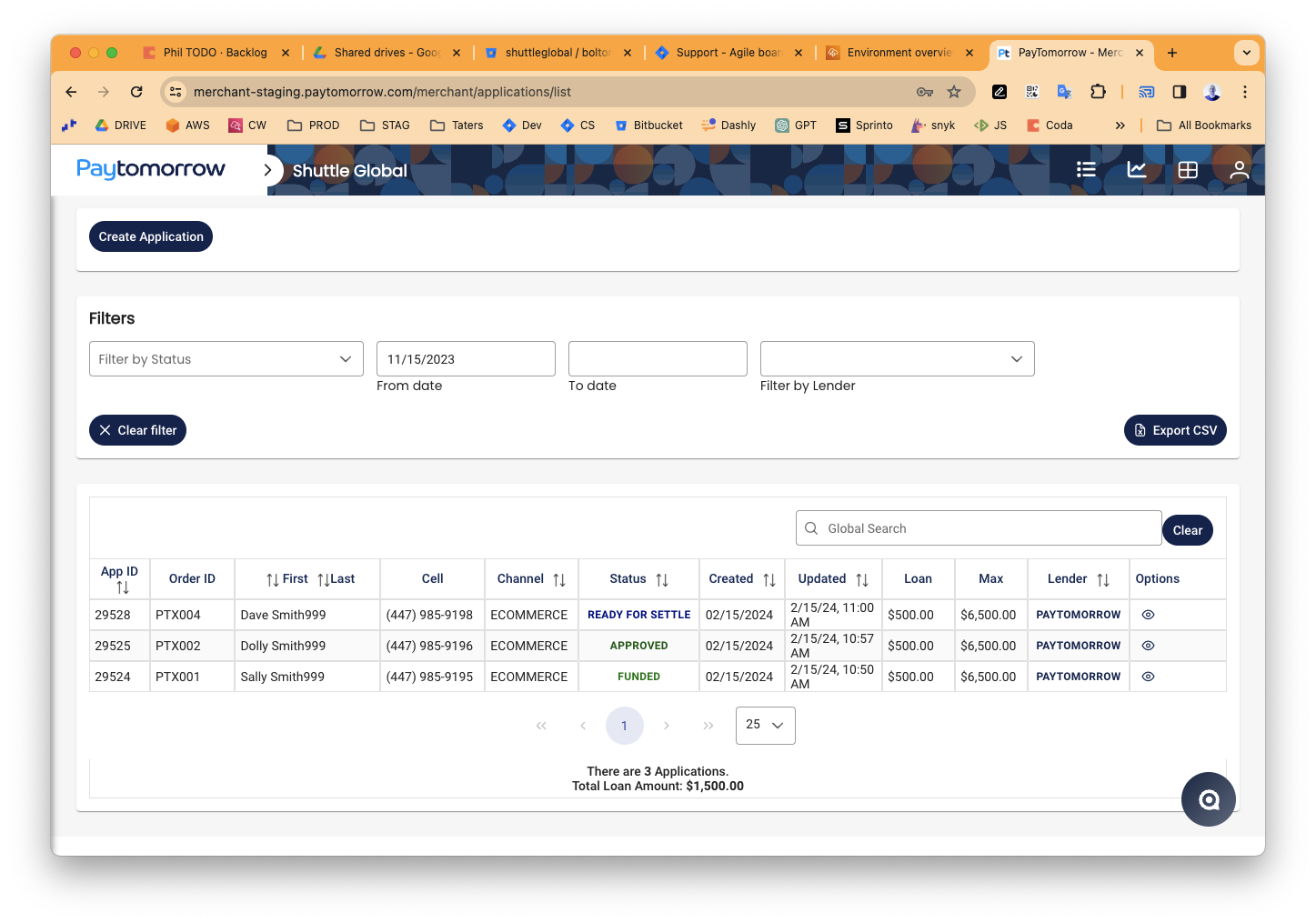
Task: View details for application 29525
Action: click(x=1148, y=646)
